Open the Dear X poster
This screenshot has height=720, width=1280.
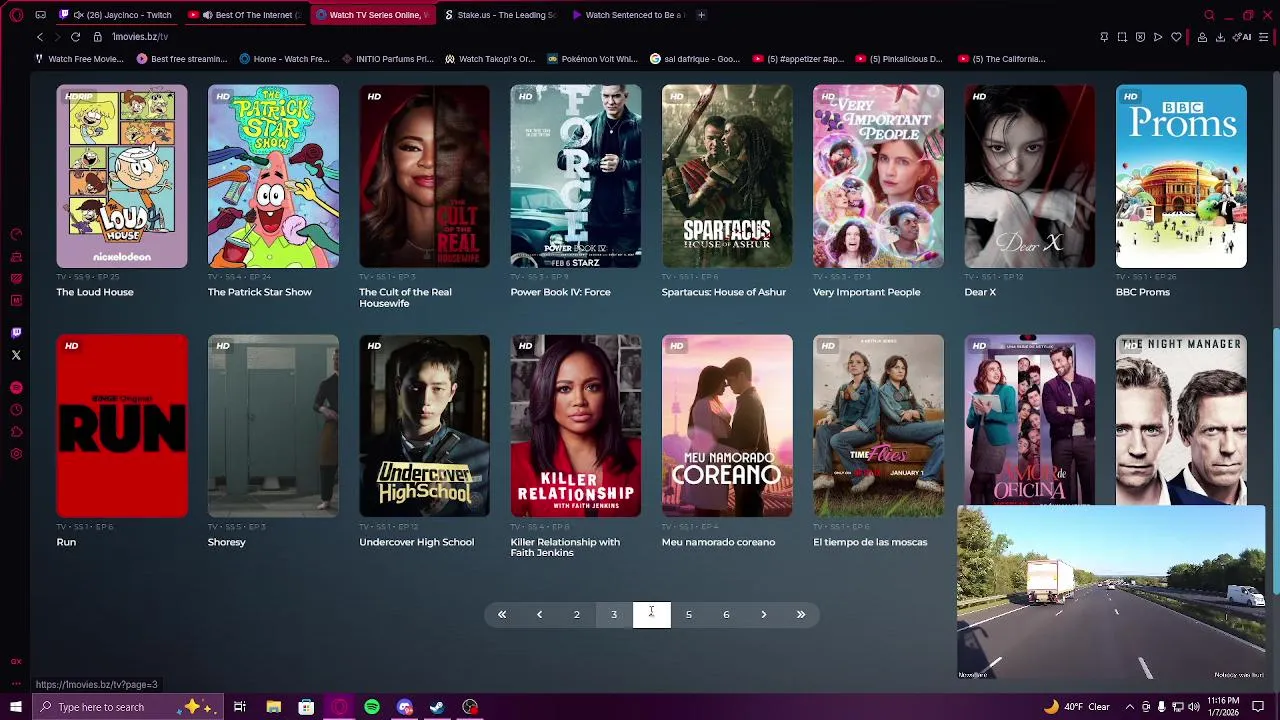1030,176
